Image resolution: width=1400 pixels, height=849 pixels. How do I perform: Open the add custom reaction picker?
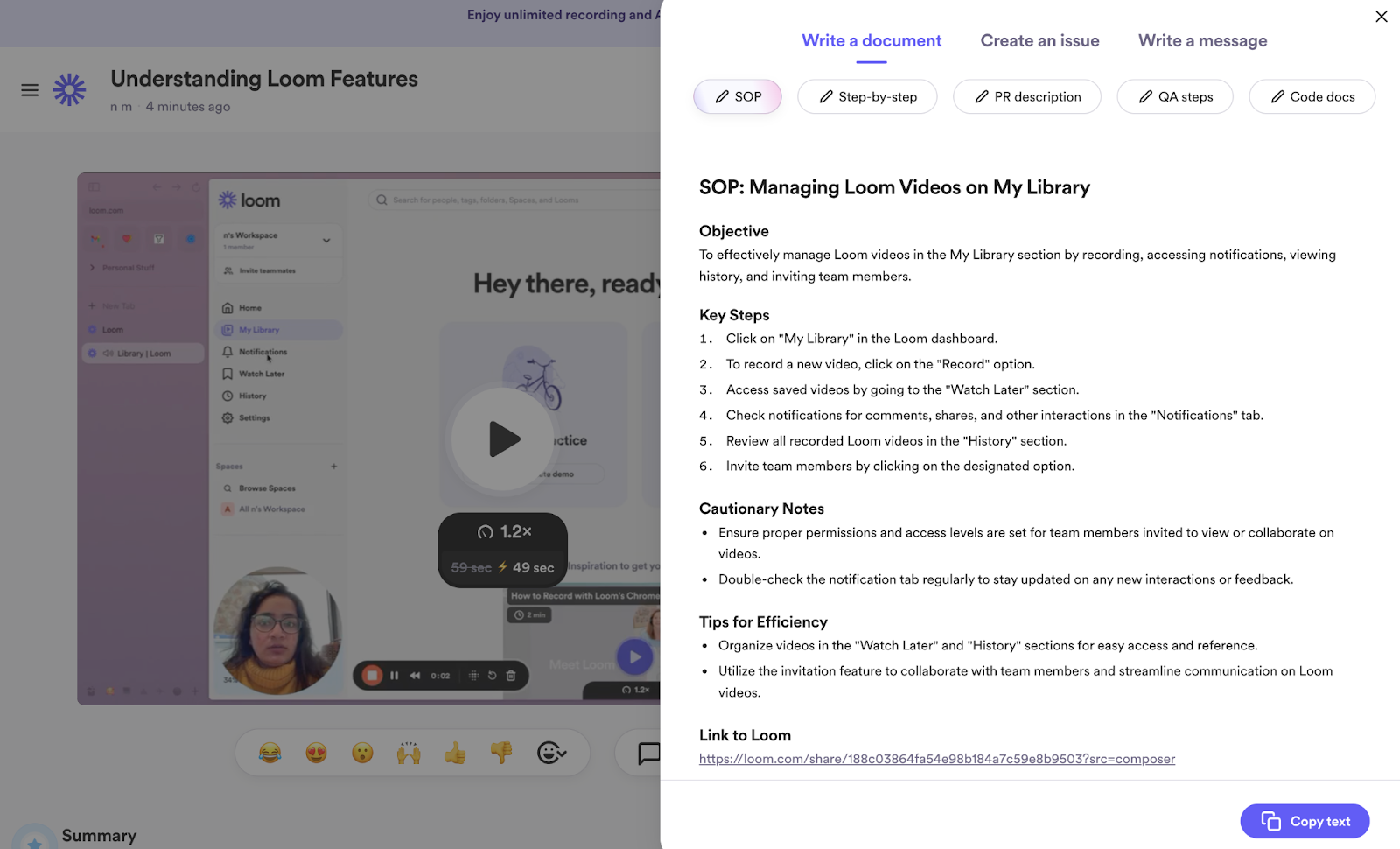(x=551, y=753)
